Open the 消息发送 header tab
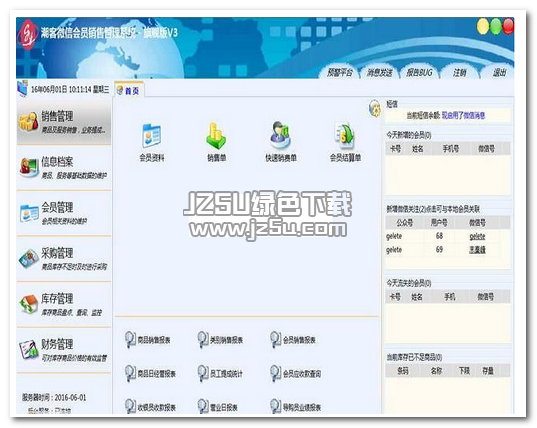 pos(379,73)
